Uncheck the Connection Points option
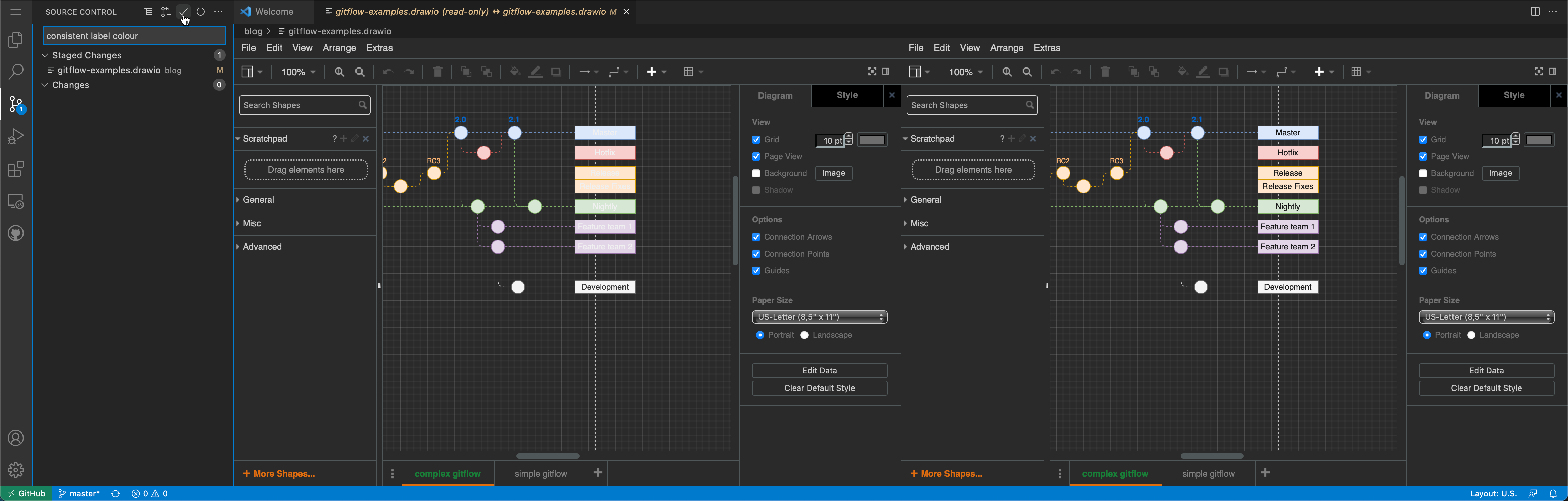1568x501 pixels. coord(756,254)
